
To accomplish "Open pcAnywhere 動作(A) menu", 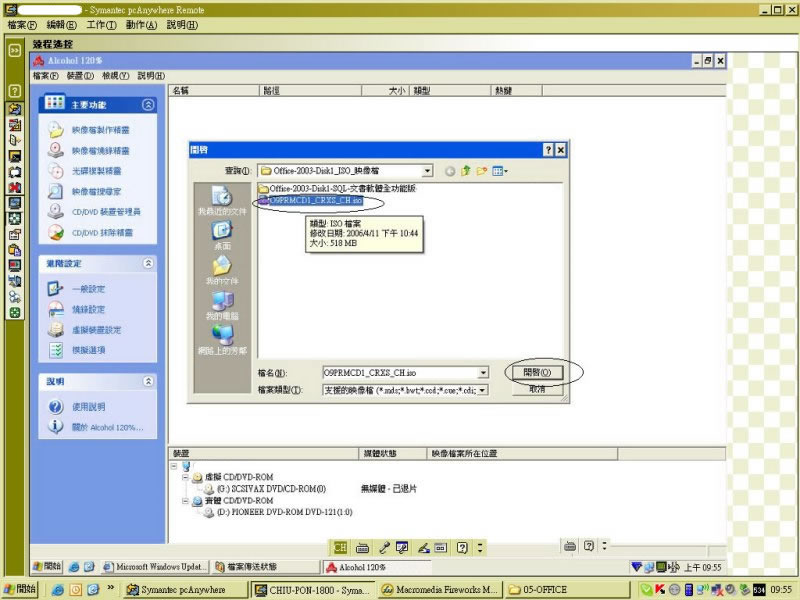I will tap(141, 25).
